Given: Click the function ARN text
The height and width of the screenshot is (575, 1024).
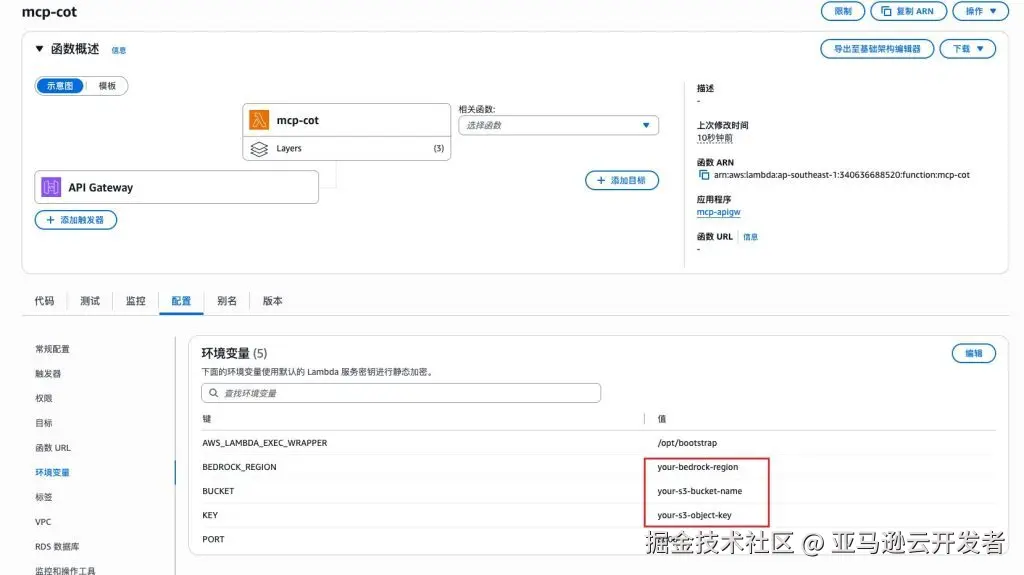Looking at the screenshot, I should [x=842, y=175].
